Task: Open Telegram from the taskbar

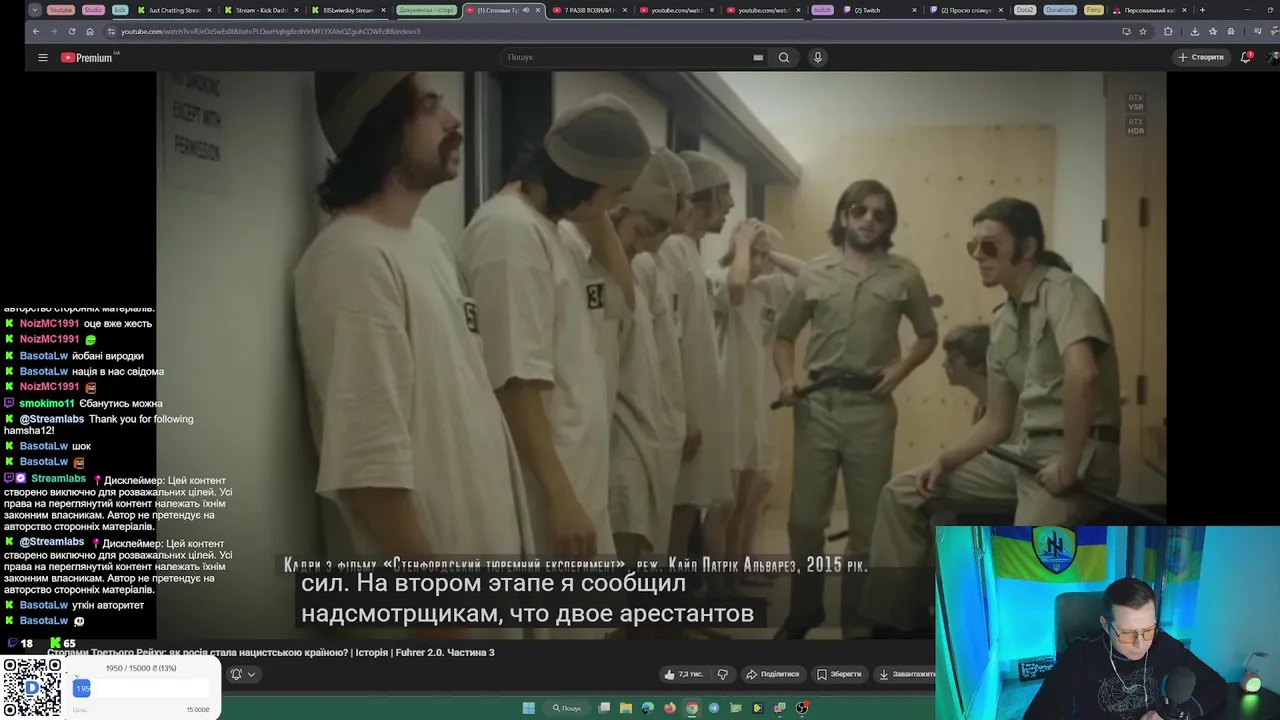Action: (x=714, y=708)
